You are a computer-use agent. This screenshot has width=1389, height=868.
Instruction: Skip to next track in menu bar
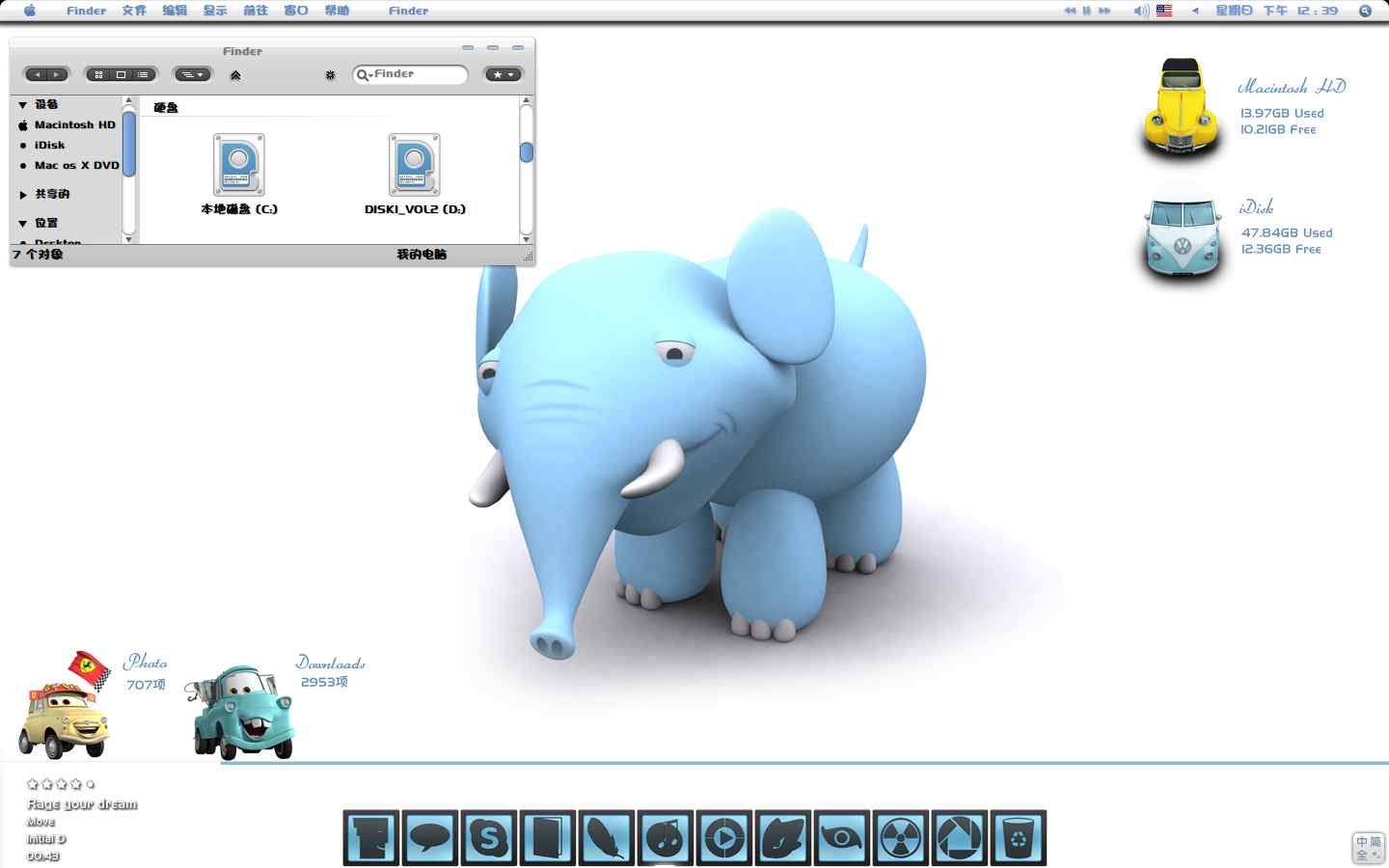1104,11
